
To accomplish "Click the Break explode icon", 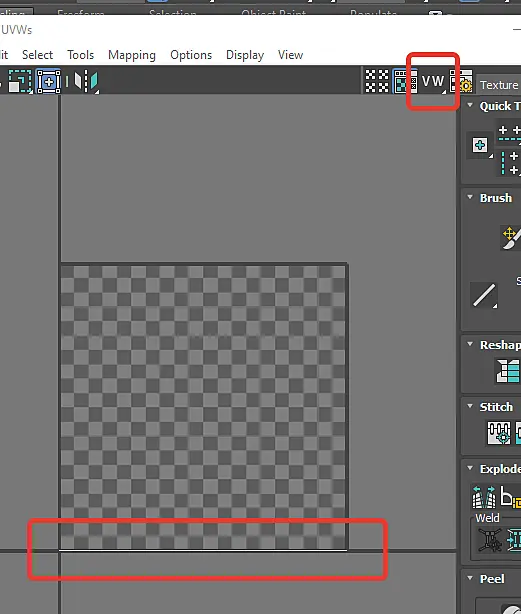I will point(484,496).
